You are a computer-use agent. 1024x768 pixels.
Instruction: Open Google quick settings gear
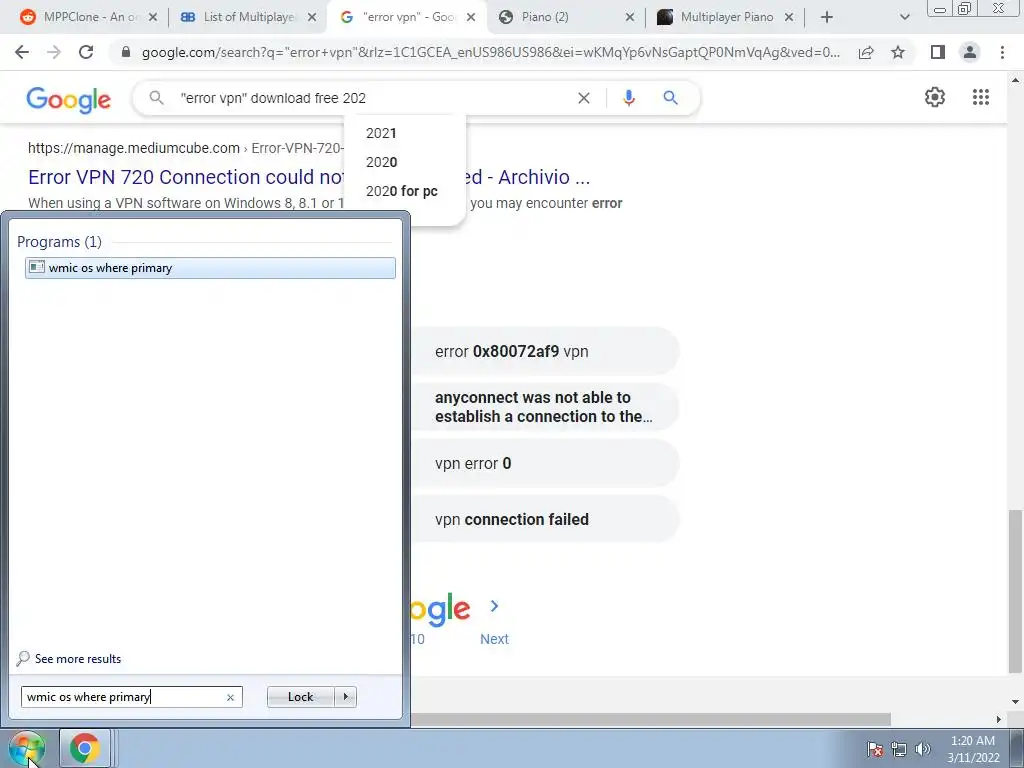coord(935,97)
